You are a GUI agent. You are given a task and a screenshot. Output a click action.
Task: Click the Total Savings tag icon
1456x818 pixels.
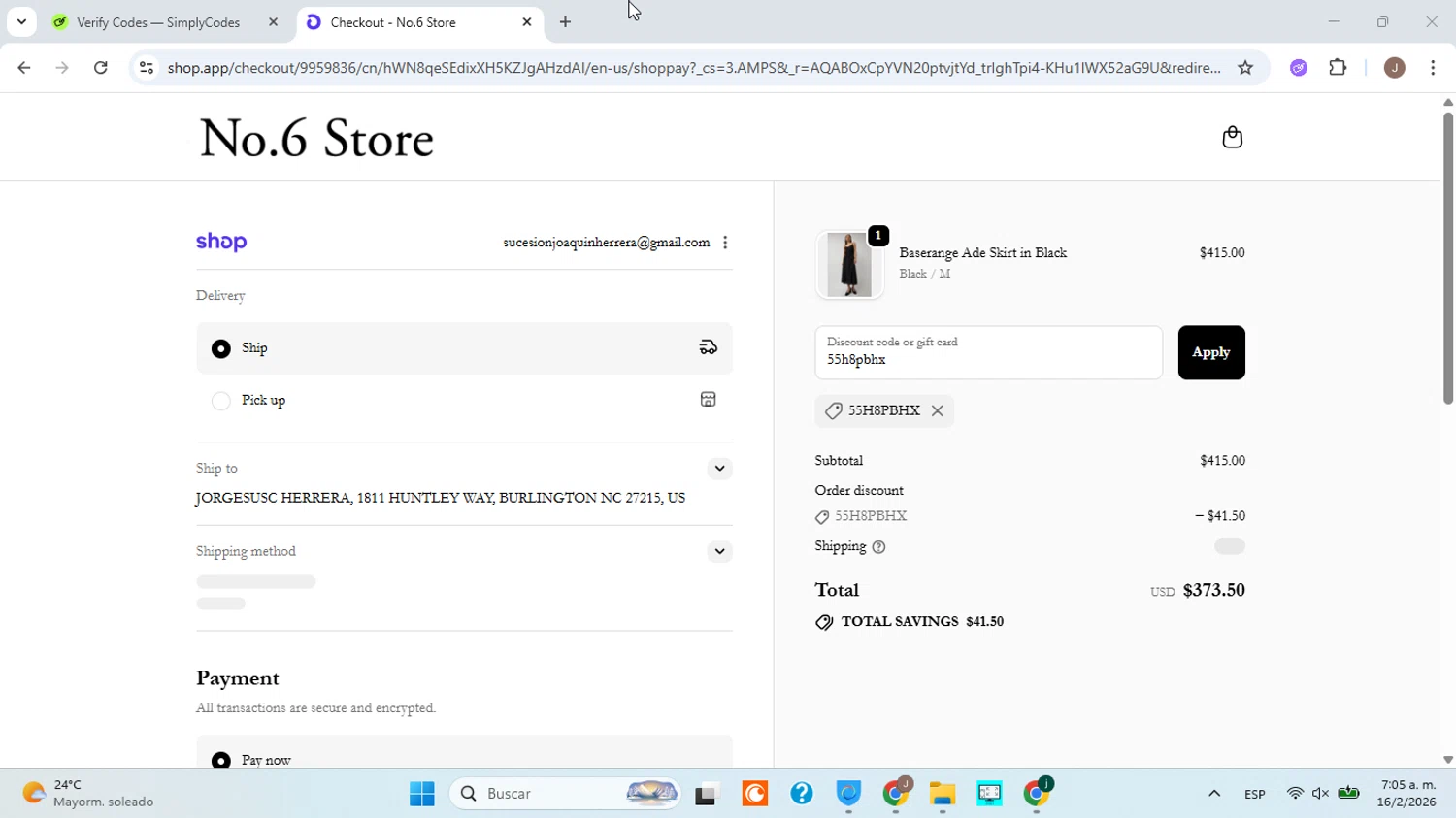click(824, 622)
